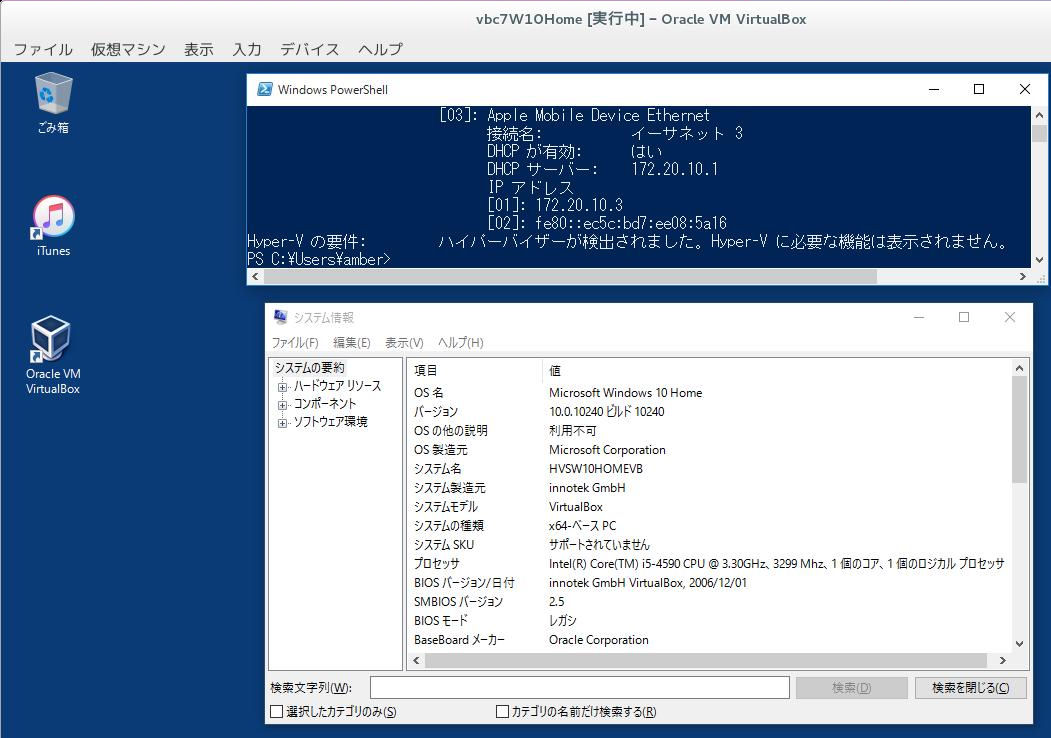Open the ヘルプ menu in VirtualBox menu bar

click(x=380, y=49)
